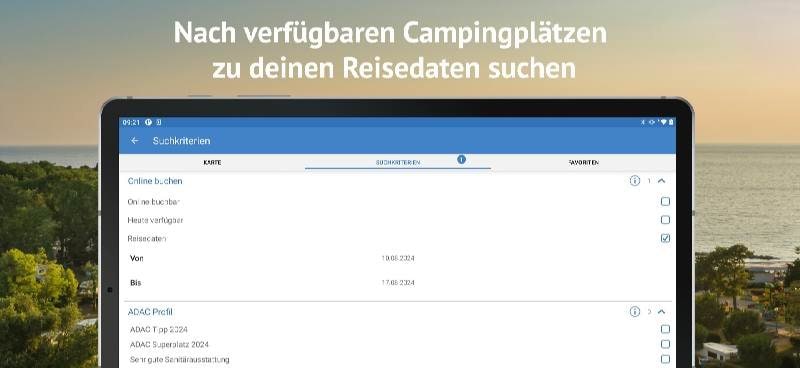Click the ADAC Tipp 2024 label
Viewport: 800px width, 368px height.
point(159,329)
